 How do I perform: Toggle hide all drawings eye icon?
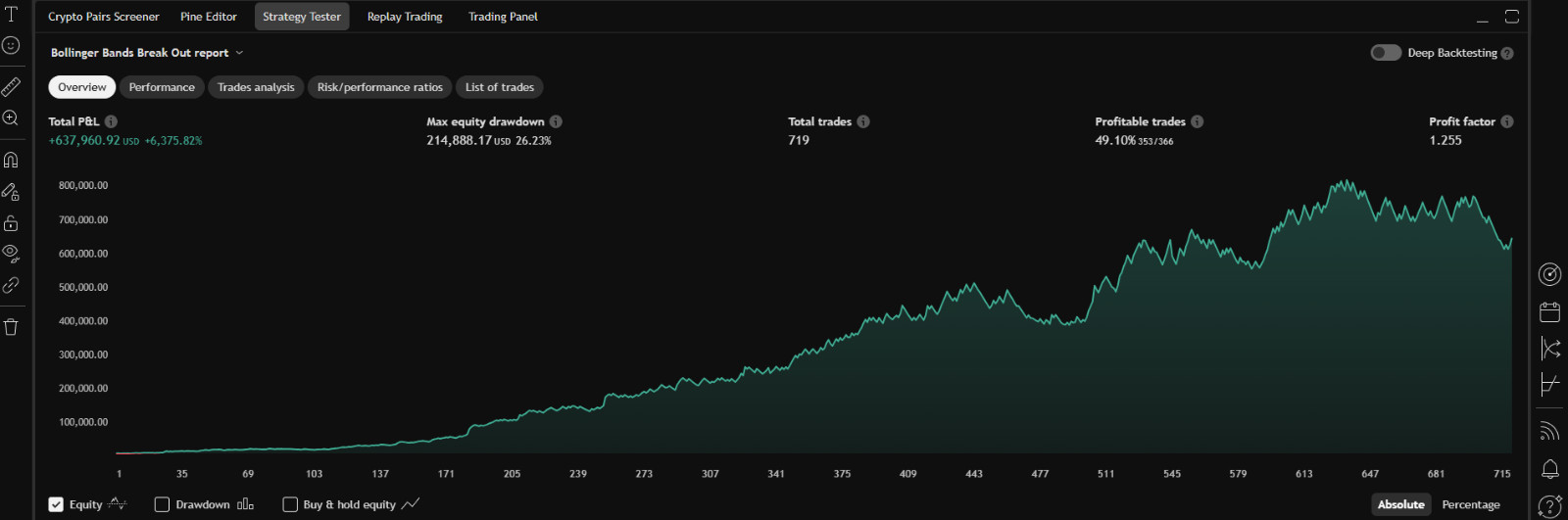click(11, 254)
